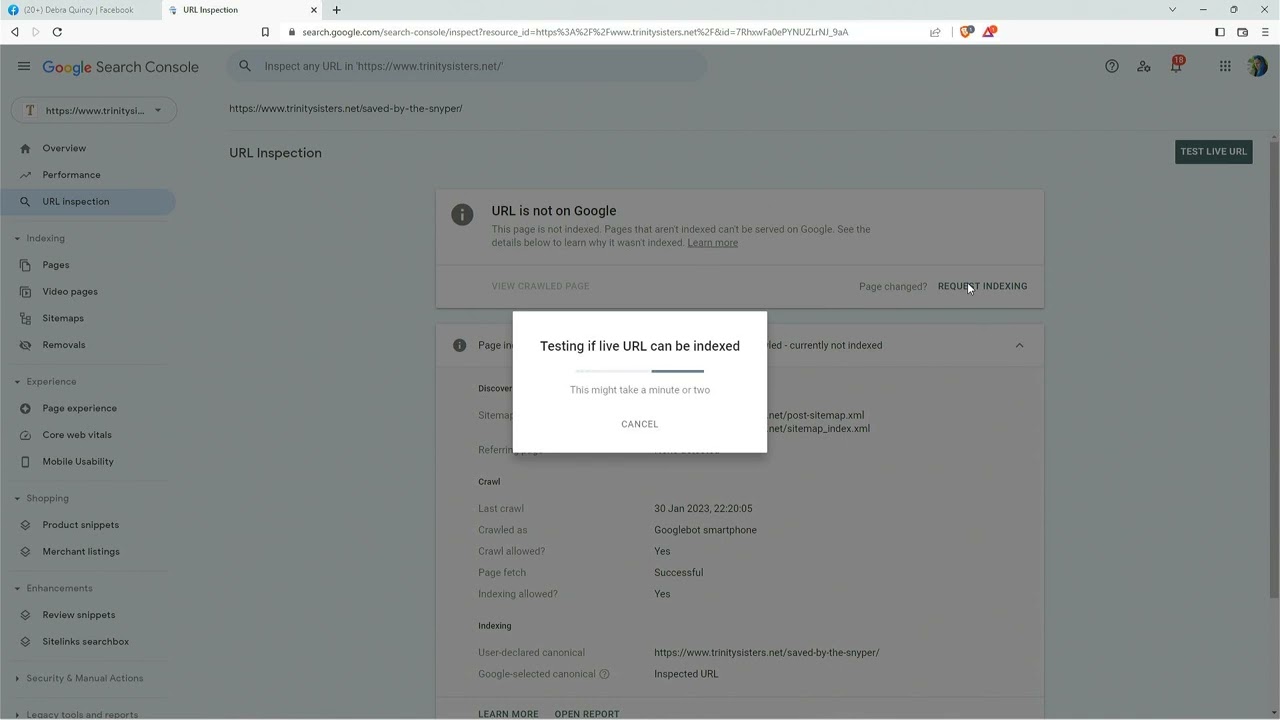Open the Google account avatar

tap(1257, 66)
